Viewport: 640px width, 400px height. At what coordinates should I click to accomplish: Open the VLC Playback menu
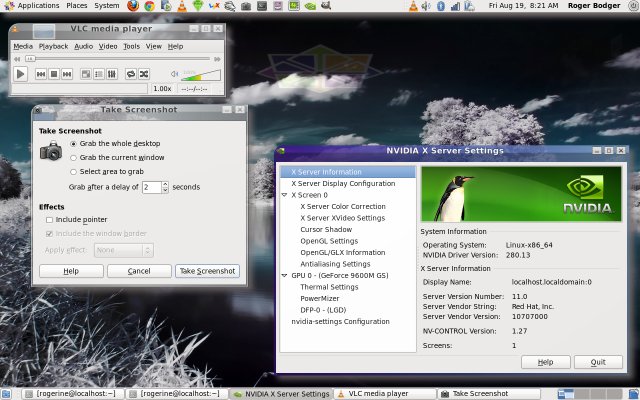pyautogui.click(x=53, y=46)
